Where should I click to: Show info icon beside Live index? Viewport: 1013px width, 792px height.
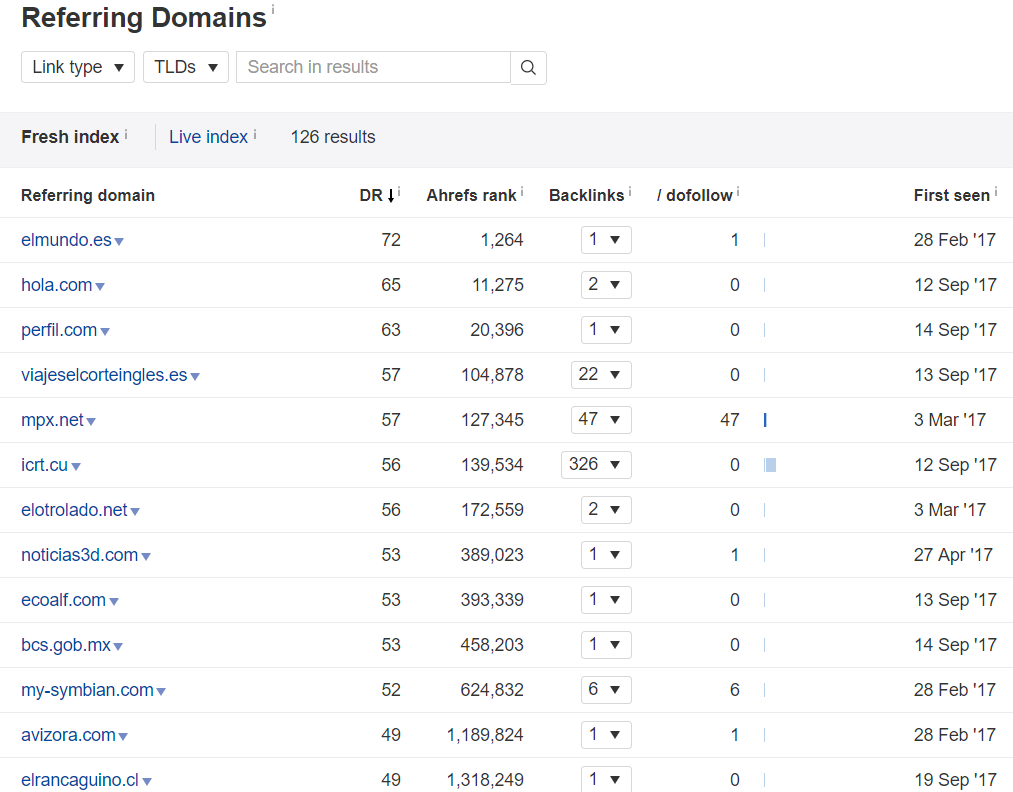255,134
